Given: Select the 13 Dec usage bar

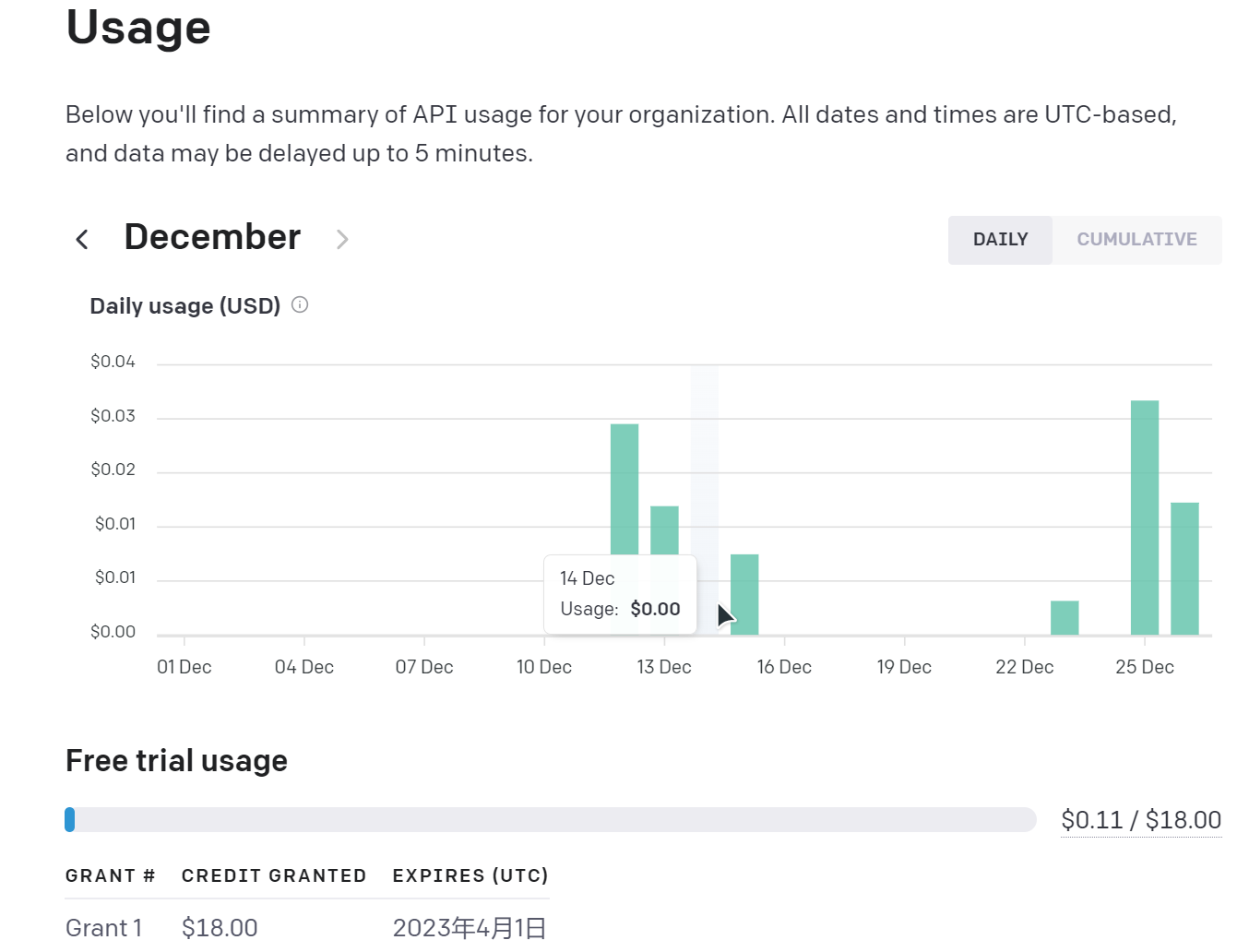Looking at the screenshot, I should coord(664,530).
